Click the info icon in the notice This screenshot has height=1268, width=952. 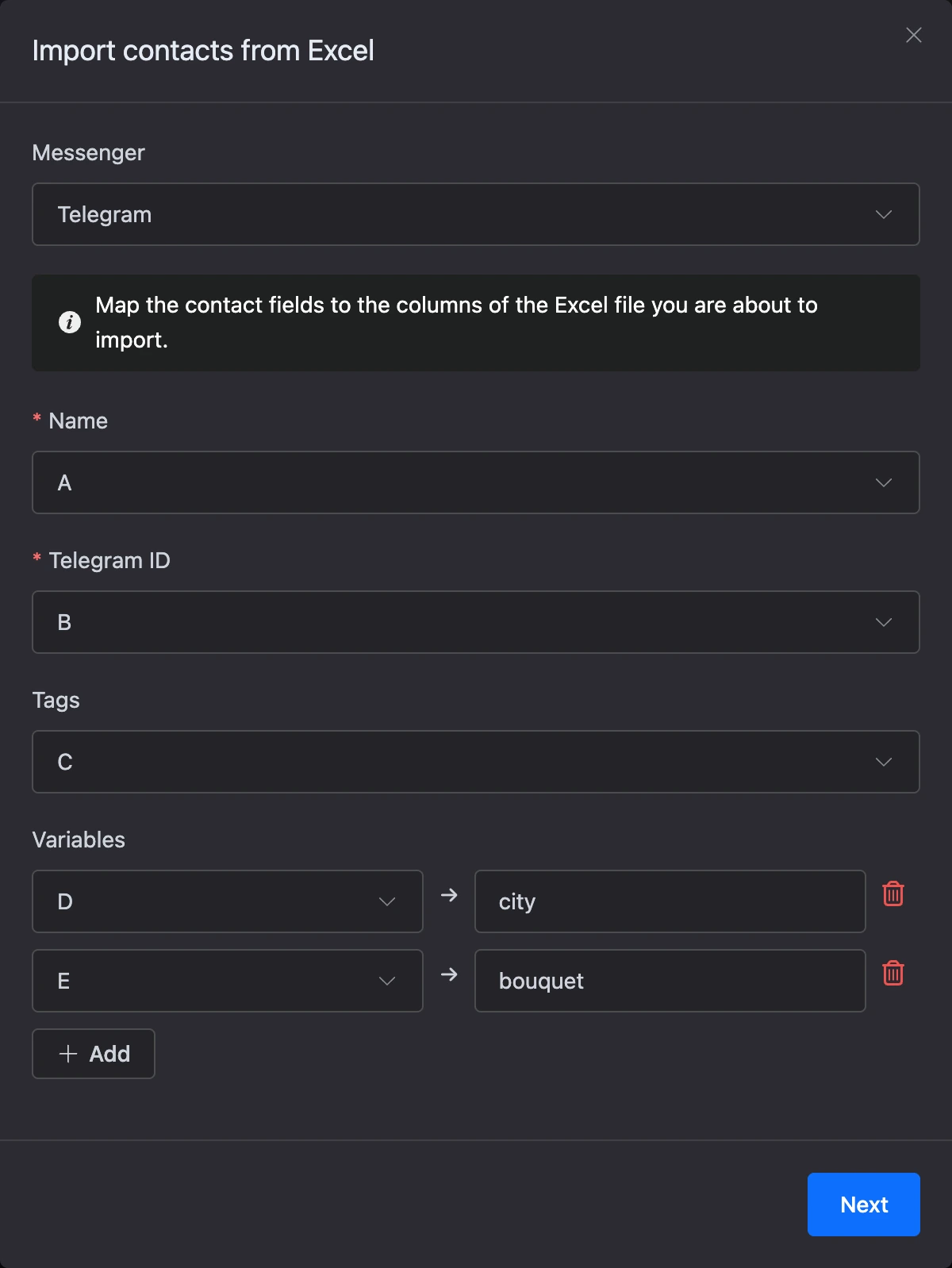click(x=70, y=322)
